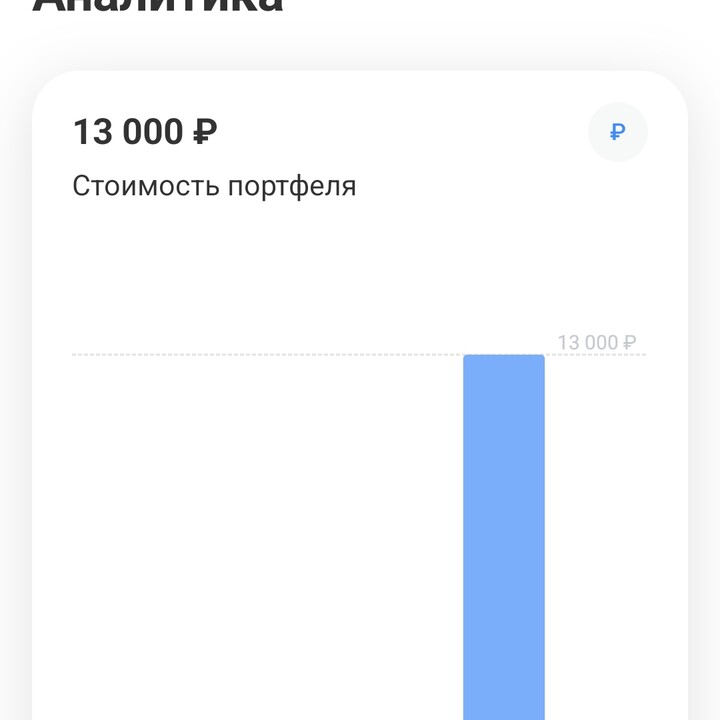The image size is (720, 720).
Task: Tap the Аналитика page heading
Action: click(x=158, y=6)
